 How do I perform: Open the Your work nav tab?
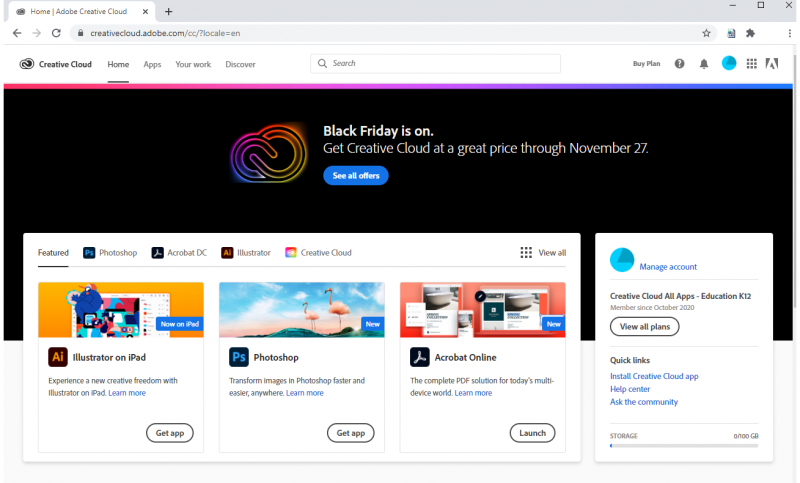[x=193, y=64]
